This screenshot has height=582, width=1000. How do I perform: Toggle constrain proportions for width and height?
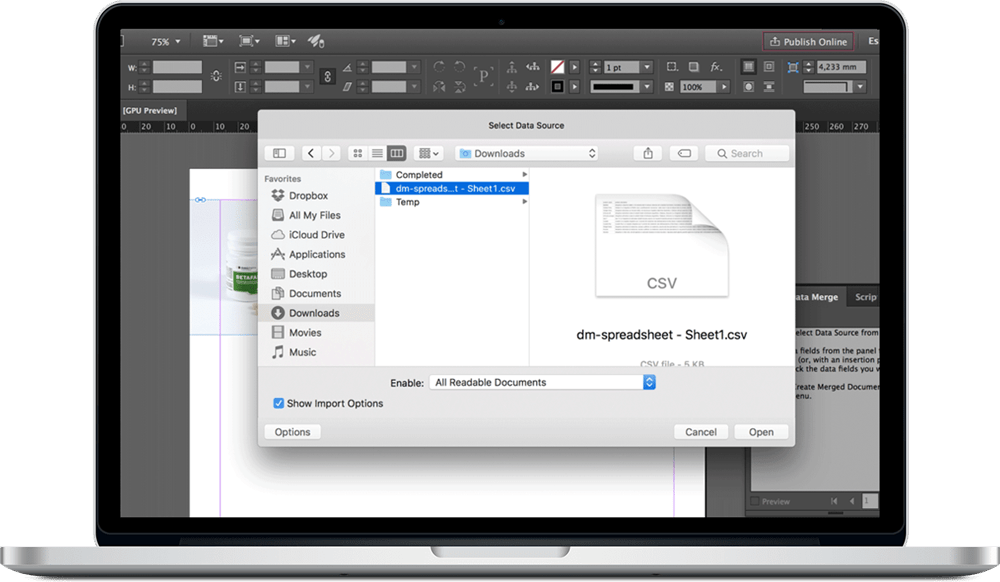coord(216,76)
